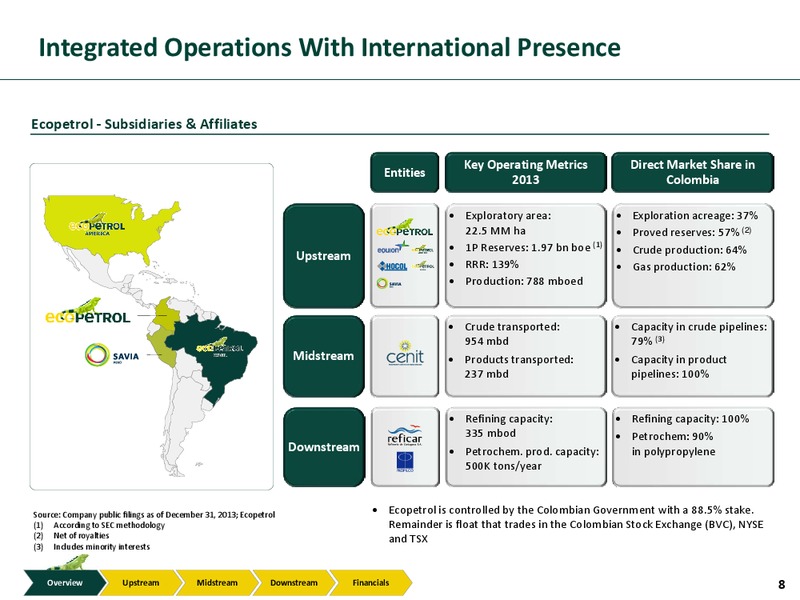This screenshot has height=600, width=800.
Task: Switch to the Downstream navigation tab
Action: point(294,583)
